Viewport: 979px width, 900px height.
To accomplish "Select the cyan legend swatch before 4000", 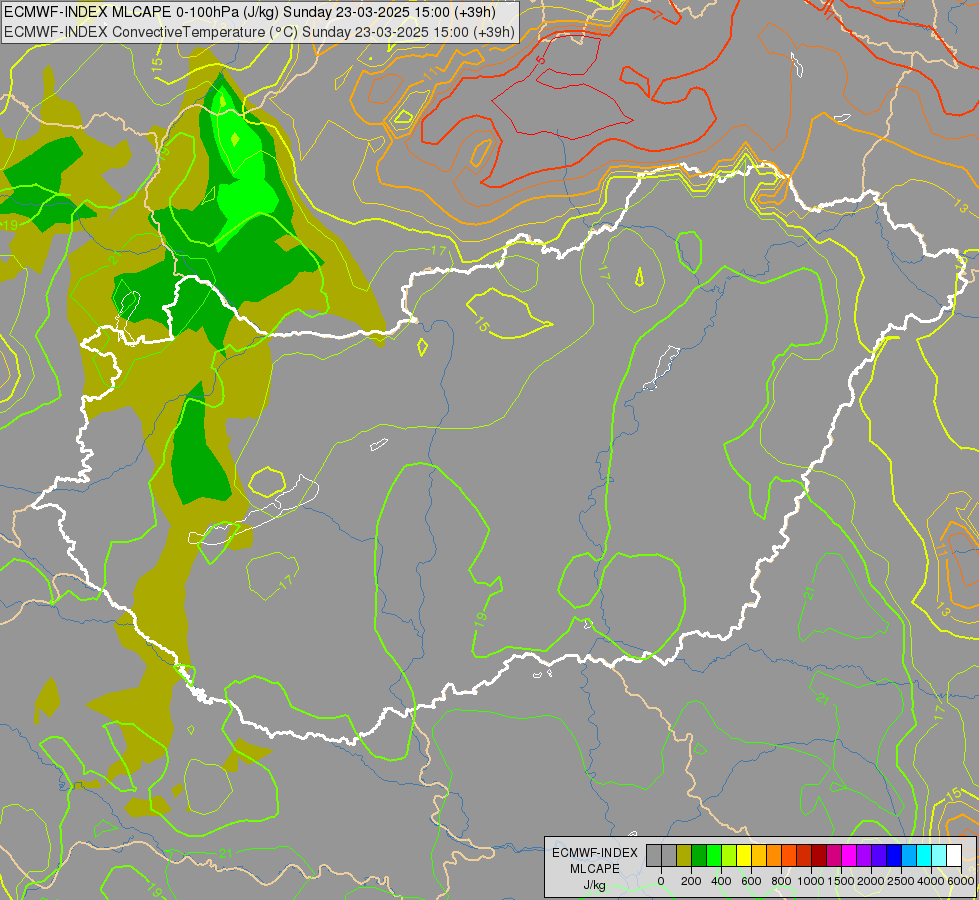I will pos(924,855).
